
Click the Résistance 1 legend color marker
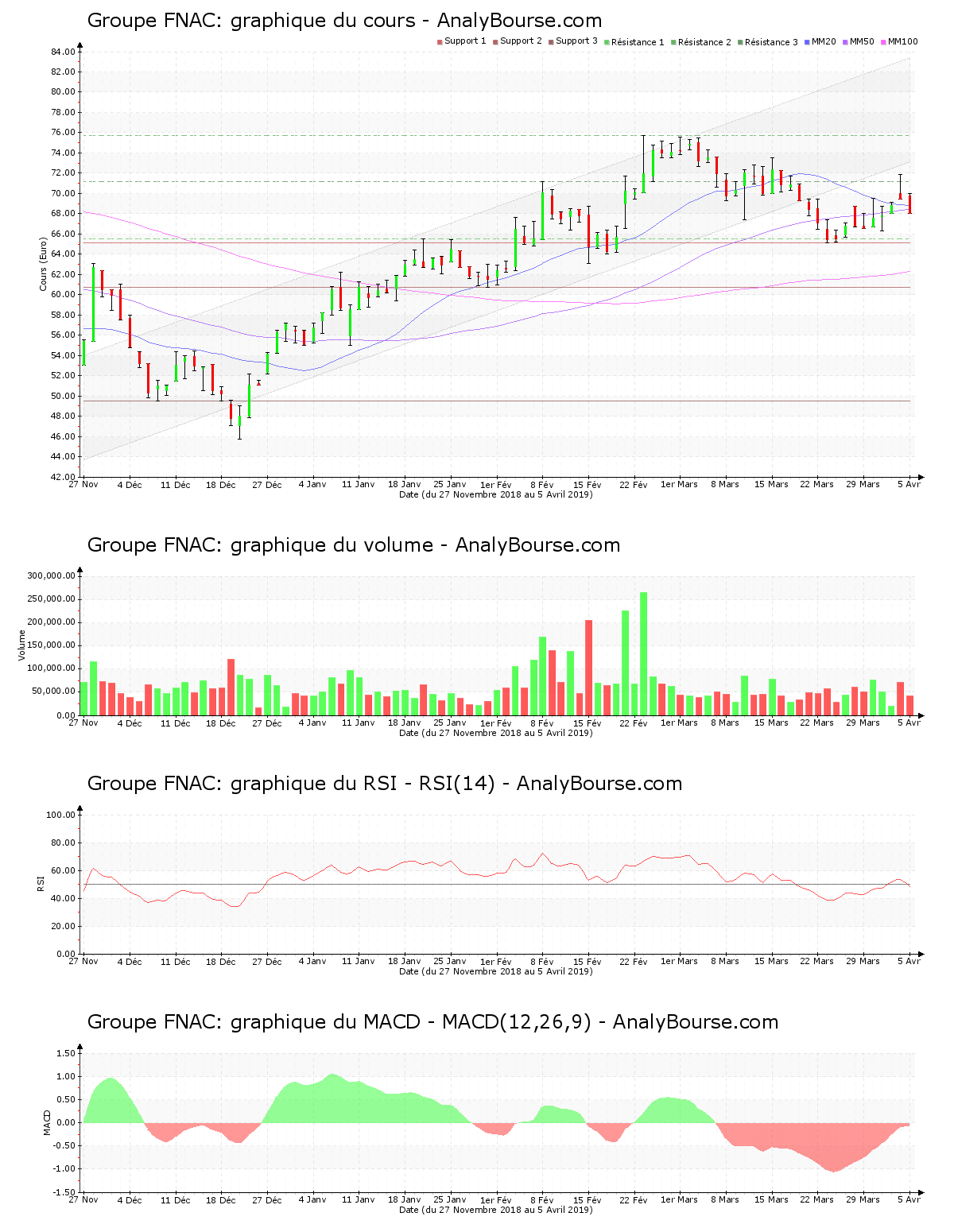607,41
